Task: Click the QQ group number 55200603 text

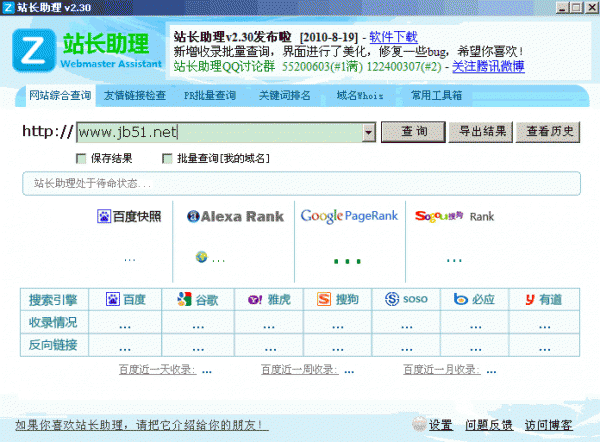Action: click(306, 67)
